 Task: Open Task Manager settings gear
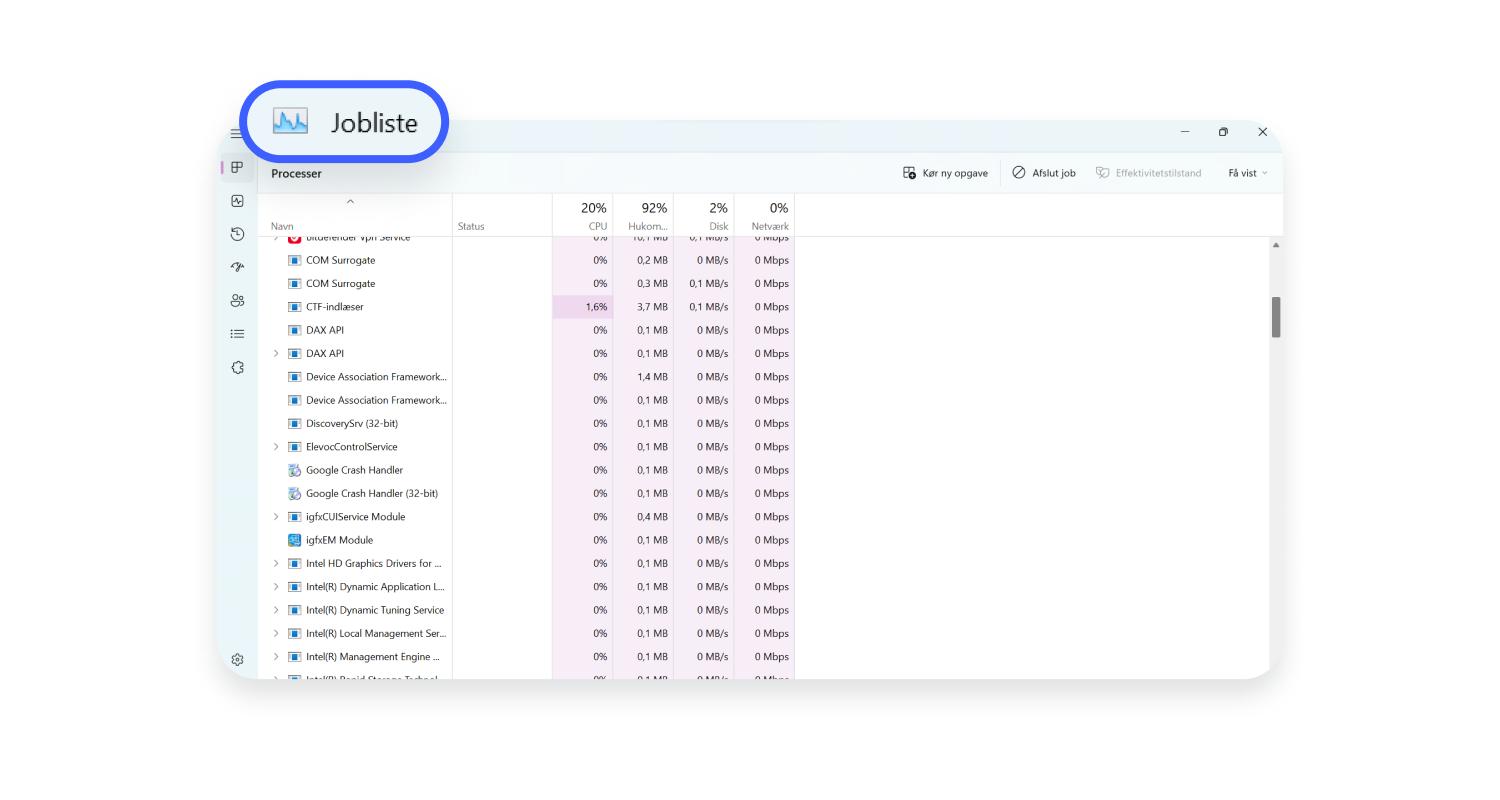pyautogui.click(x=237, y=660)
